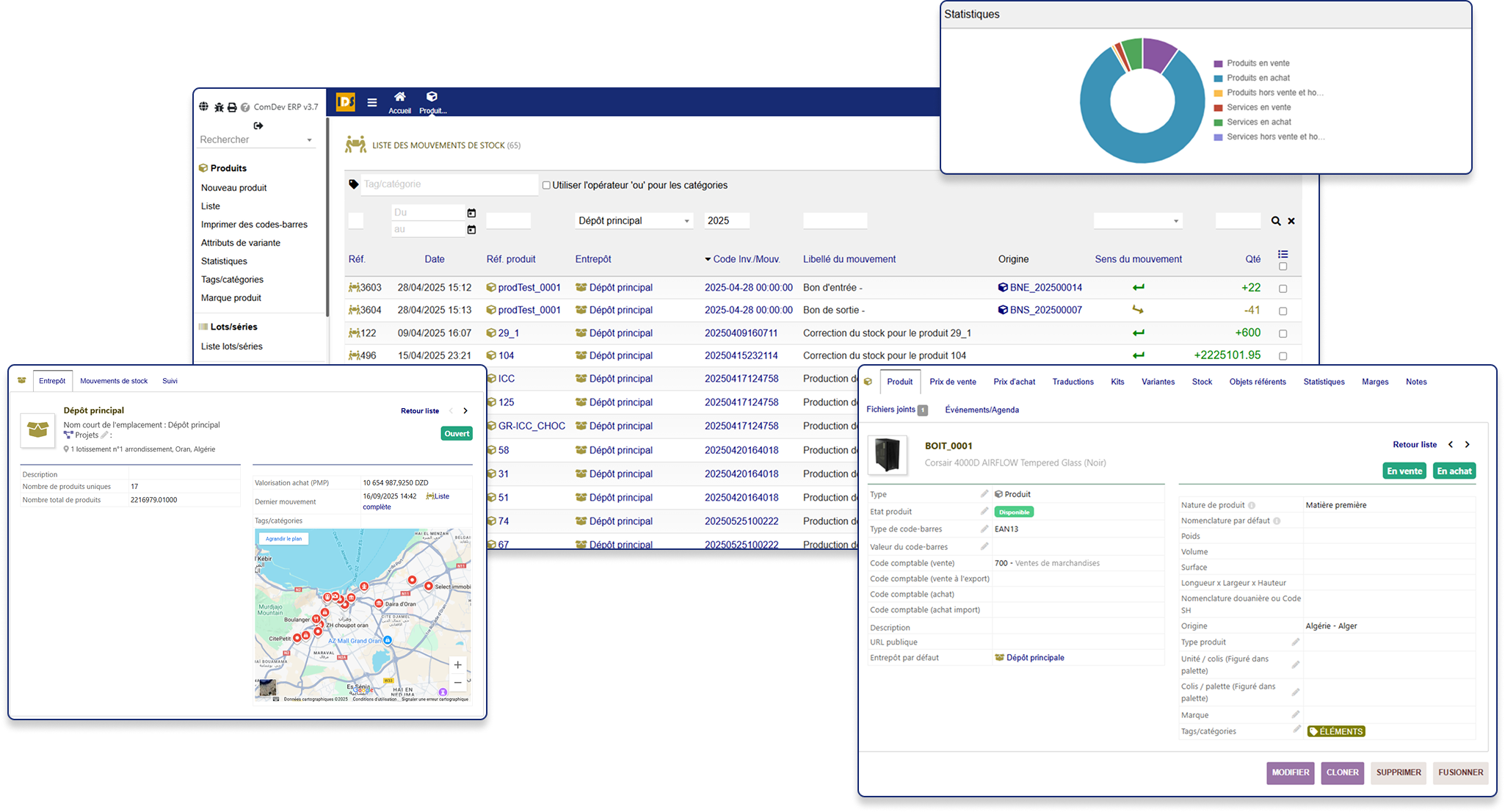
Task: Click the X icon to clear the filters
Action: (1292, 221)
